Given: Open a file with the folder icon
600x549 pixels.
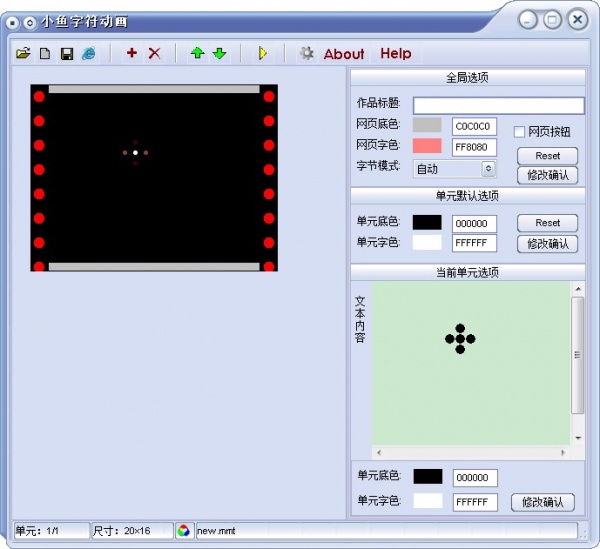Looking at the screenshot, I should (x=23, y=53).
